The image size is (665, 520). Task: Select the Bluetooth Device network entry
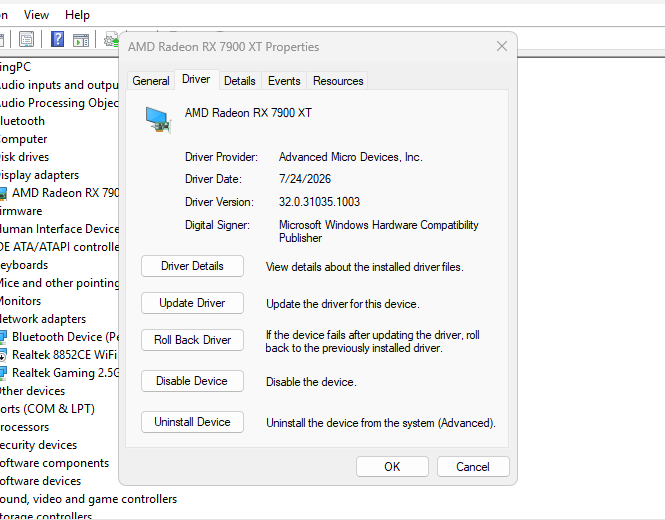tap(65, 337)
